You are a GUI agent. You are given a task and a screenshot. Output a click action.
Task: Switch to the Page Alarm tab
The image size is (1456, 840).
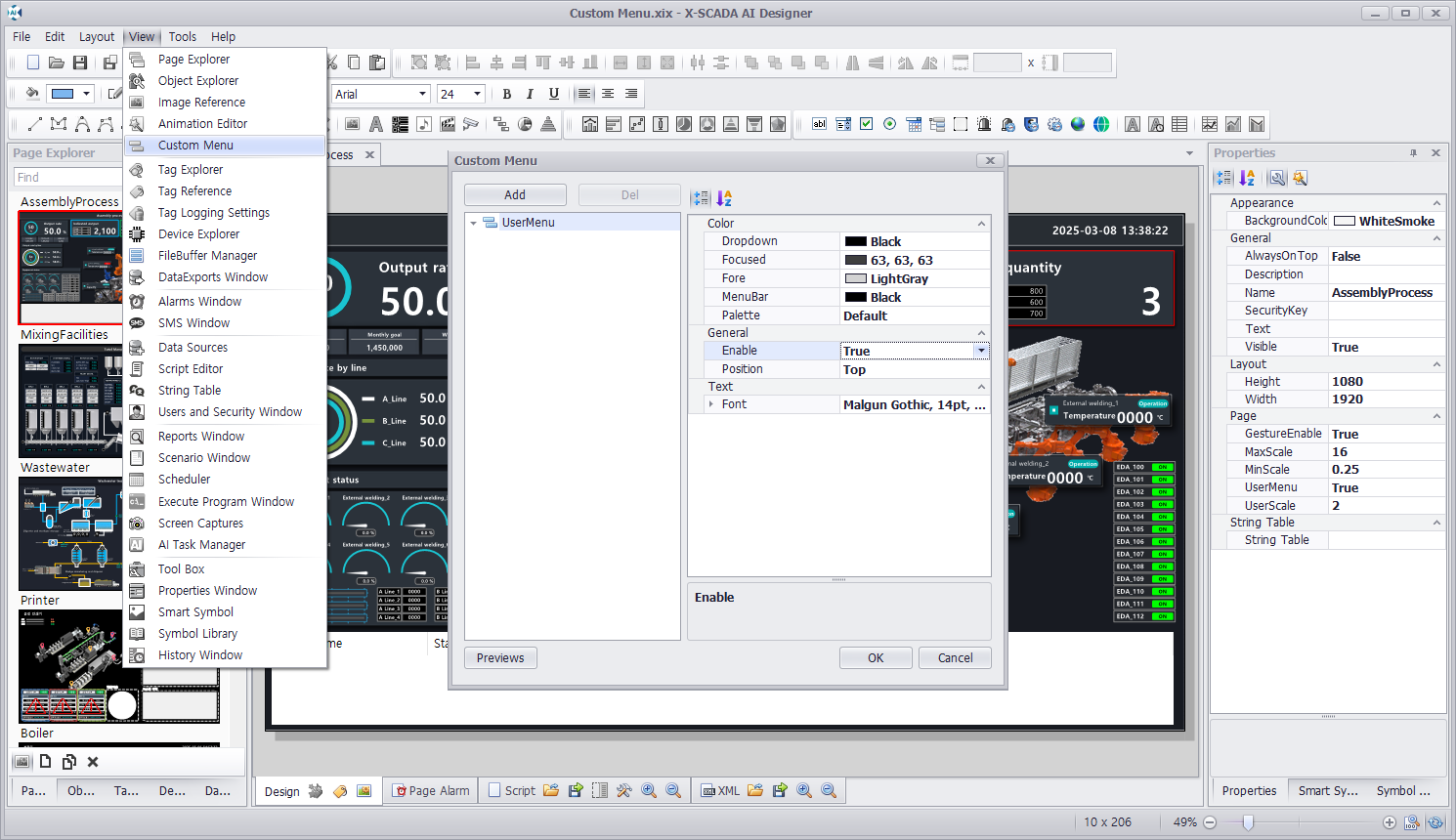tap(431, 790)
